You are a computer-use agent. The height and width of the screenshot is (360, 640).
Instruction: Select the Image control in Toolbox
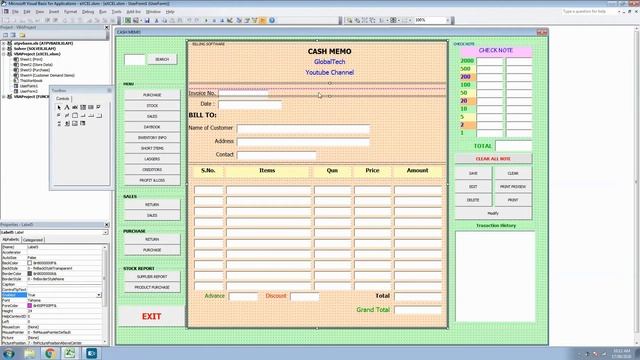point(75,123)
